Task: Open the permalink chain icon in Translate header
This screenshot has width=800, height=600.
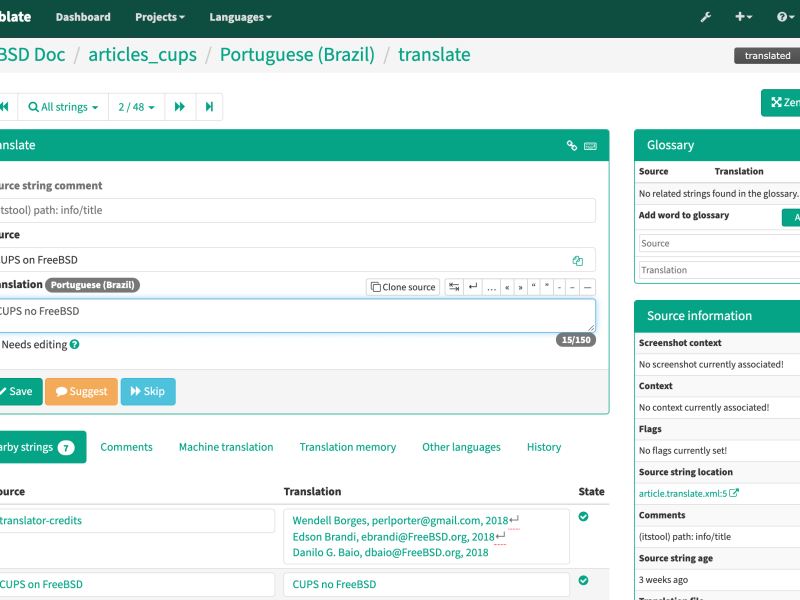Action: coord(571,145)
